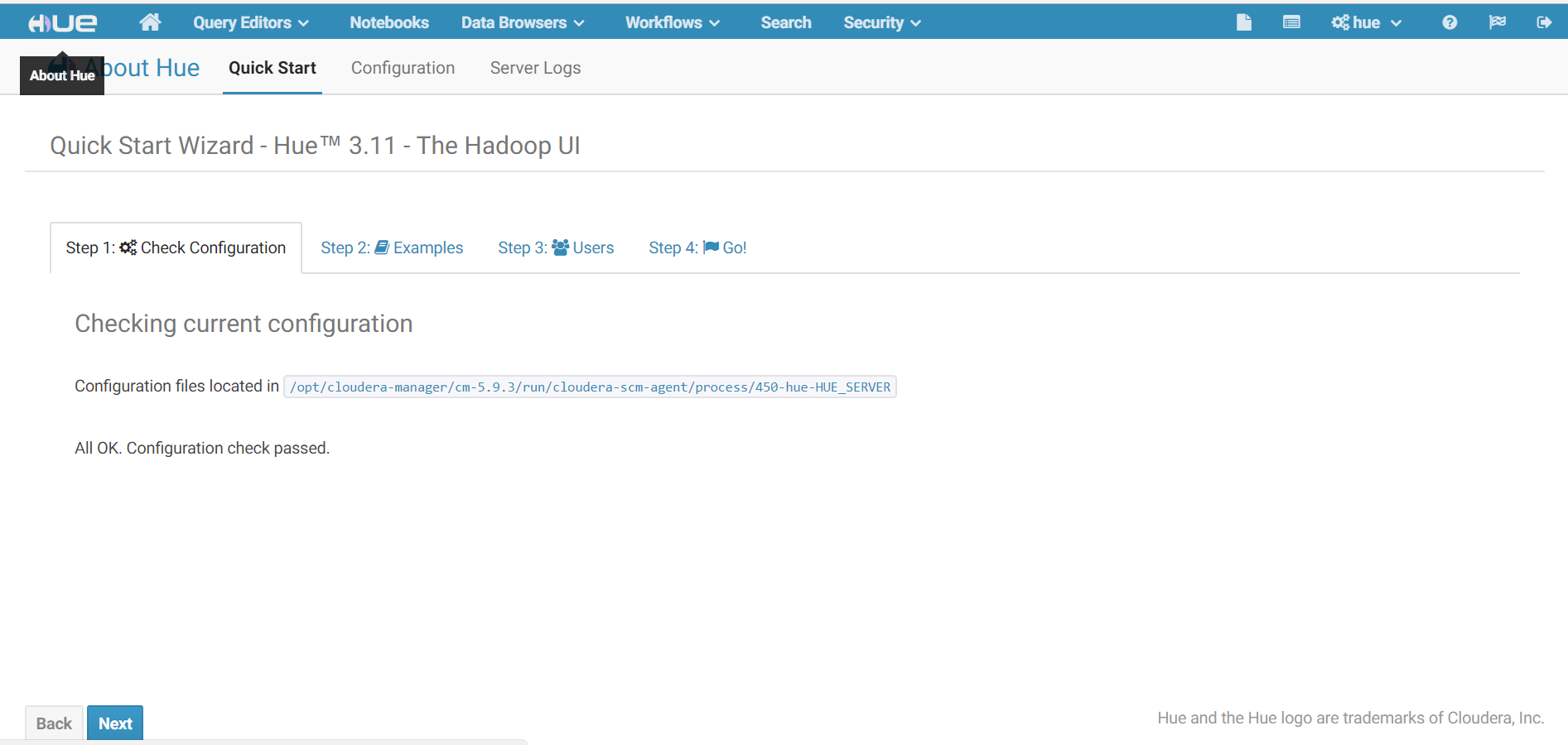Go to Home via the house icon
Screen dimensions: 1568x745
(x=150, y=22)
